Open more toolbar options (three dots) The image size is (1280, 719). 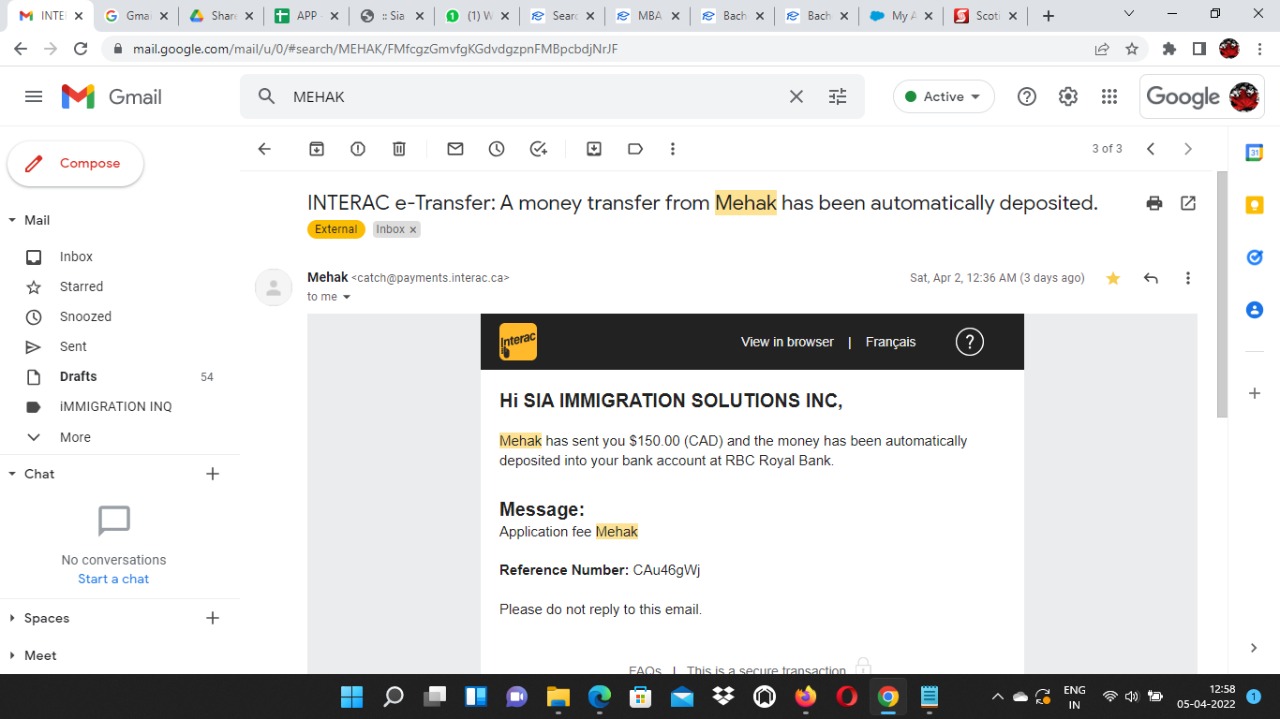click(673, 149)
